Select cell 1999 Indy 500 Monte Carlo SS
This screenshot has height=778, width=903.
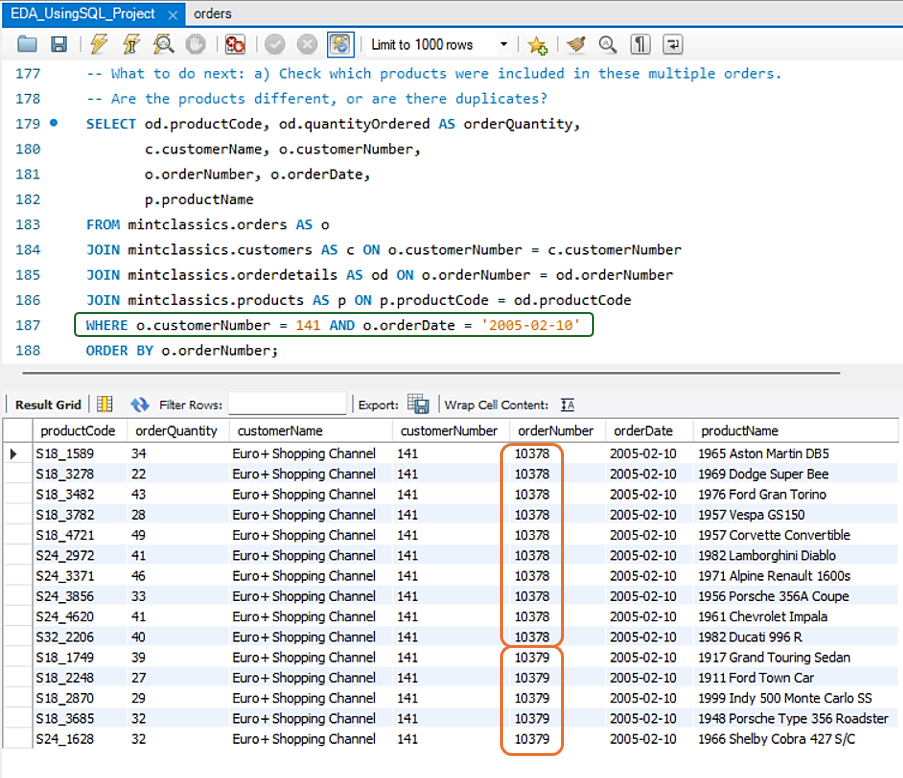[x=795, y=699]
